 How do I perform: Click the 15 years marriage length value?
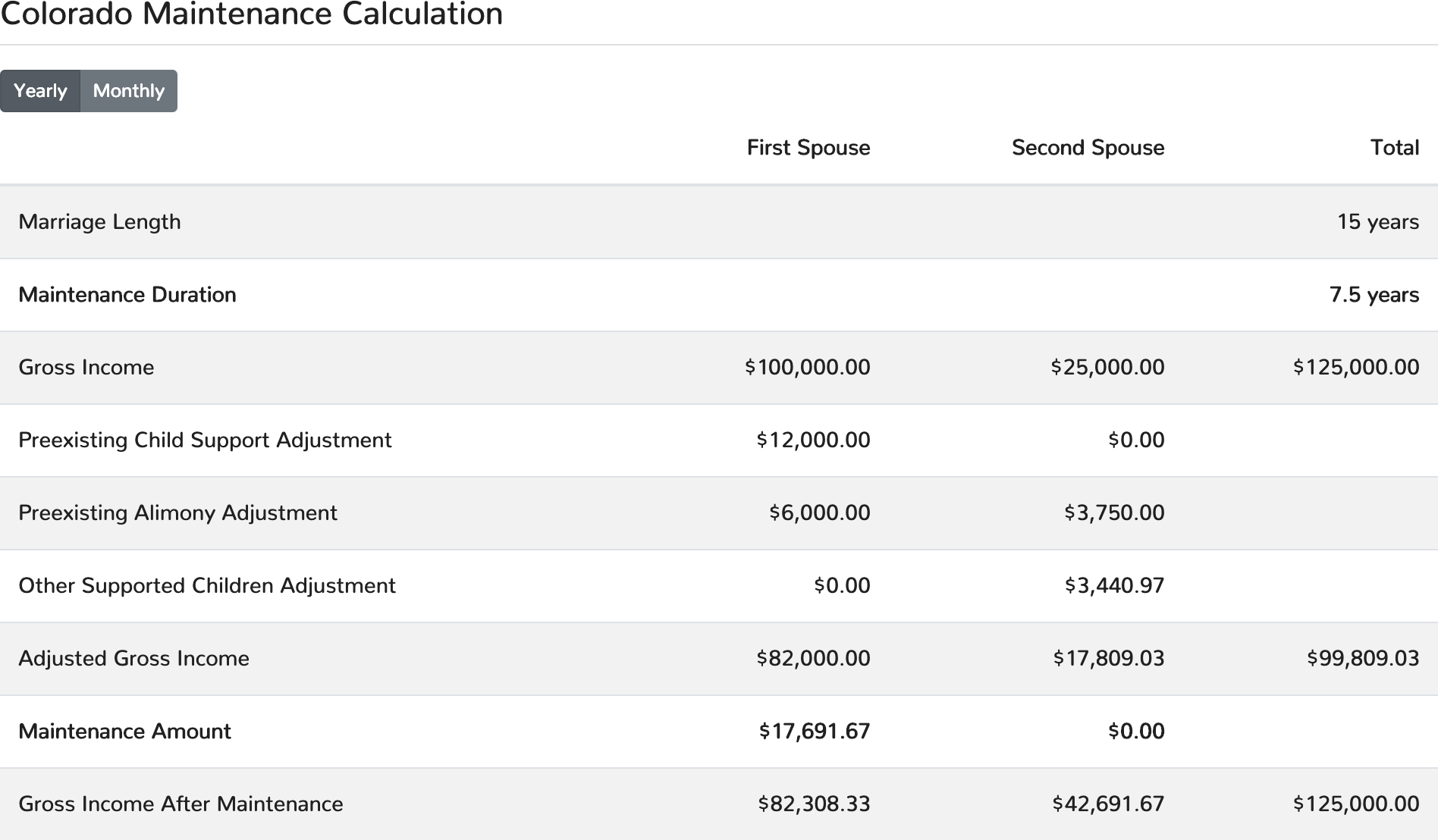click(x=1377, y=222)
